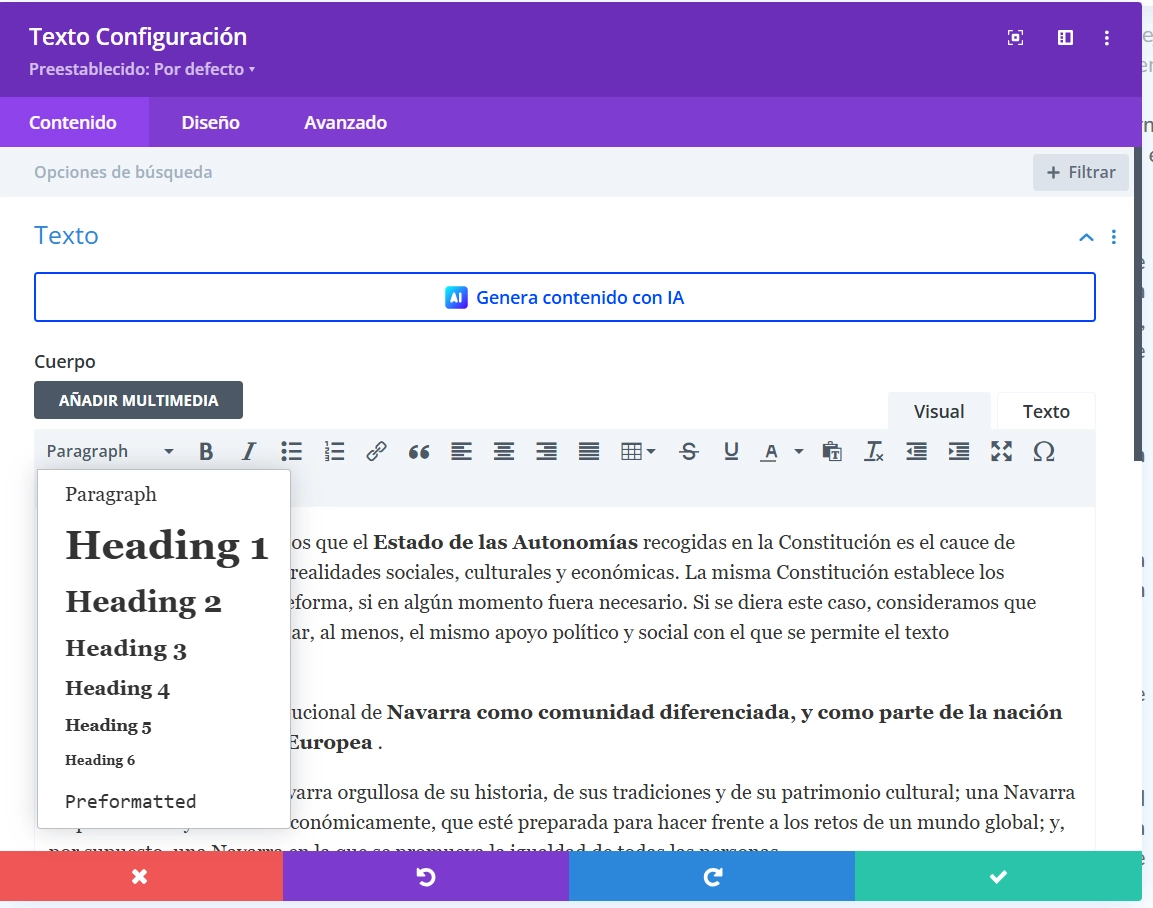Switch to the Contenido tab

click(x=73, y=122)
